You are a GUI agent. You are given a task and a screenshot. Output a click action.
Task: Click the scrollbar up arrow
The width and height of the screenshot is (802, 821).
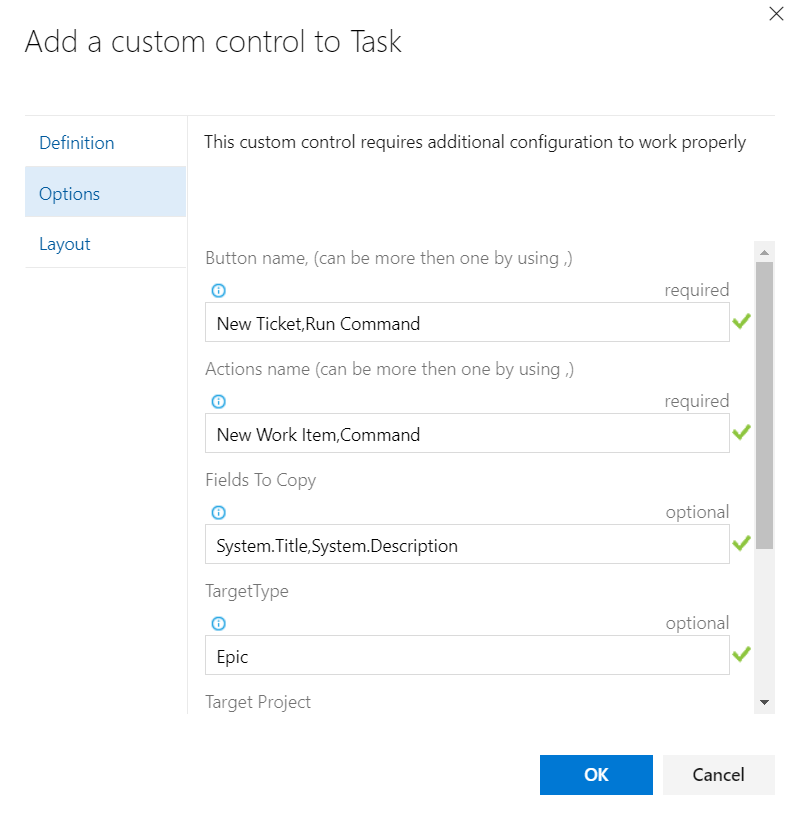point(765,252)
